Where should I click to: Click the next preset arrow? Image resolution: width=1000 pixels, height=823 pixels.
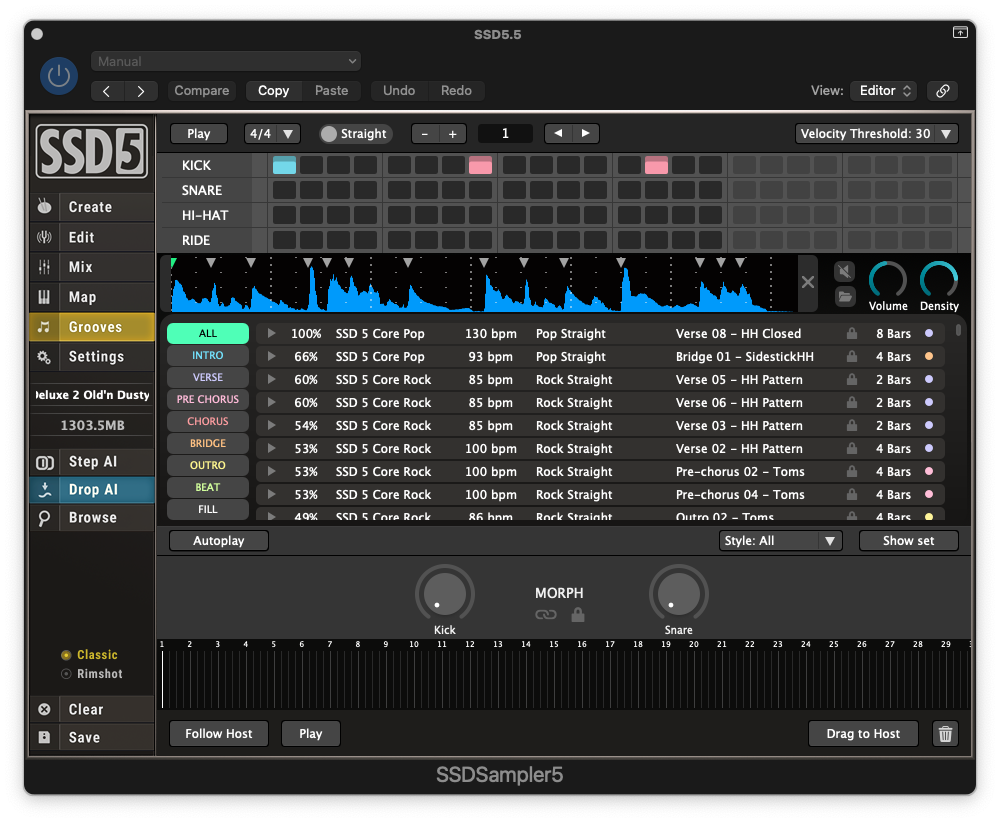click(140, 91)
